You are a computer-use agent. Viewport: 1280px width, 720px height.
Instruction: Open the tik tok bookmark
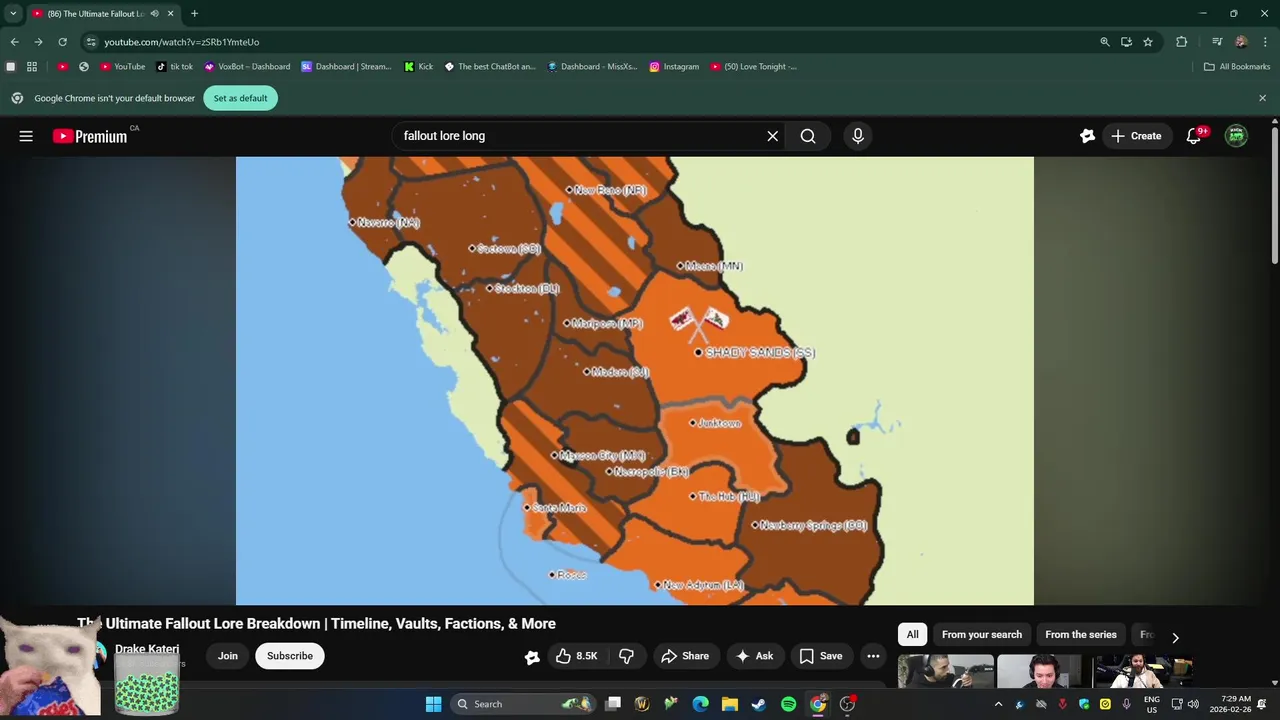pos(174,67)
